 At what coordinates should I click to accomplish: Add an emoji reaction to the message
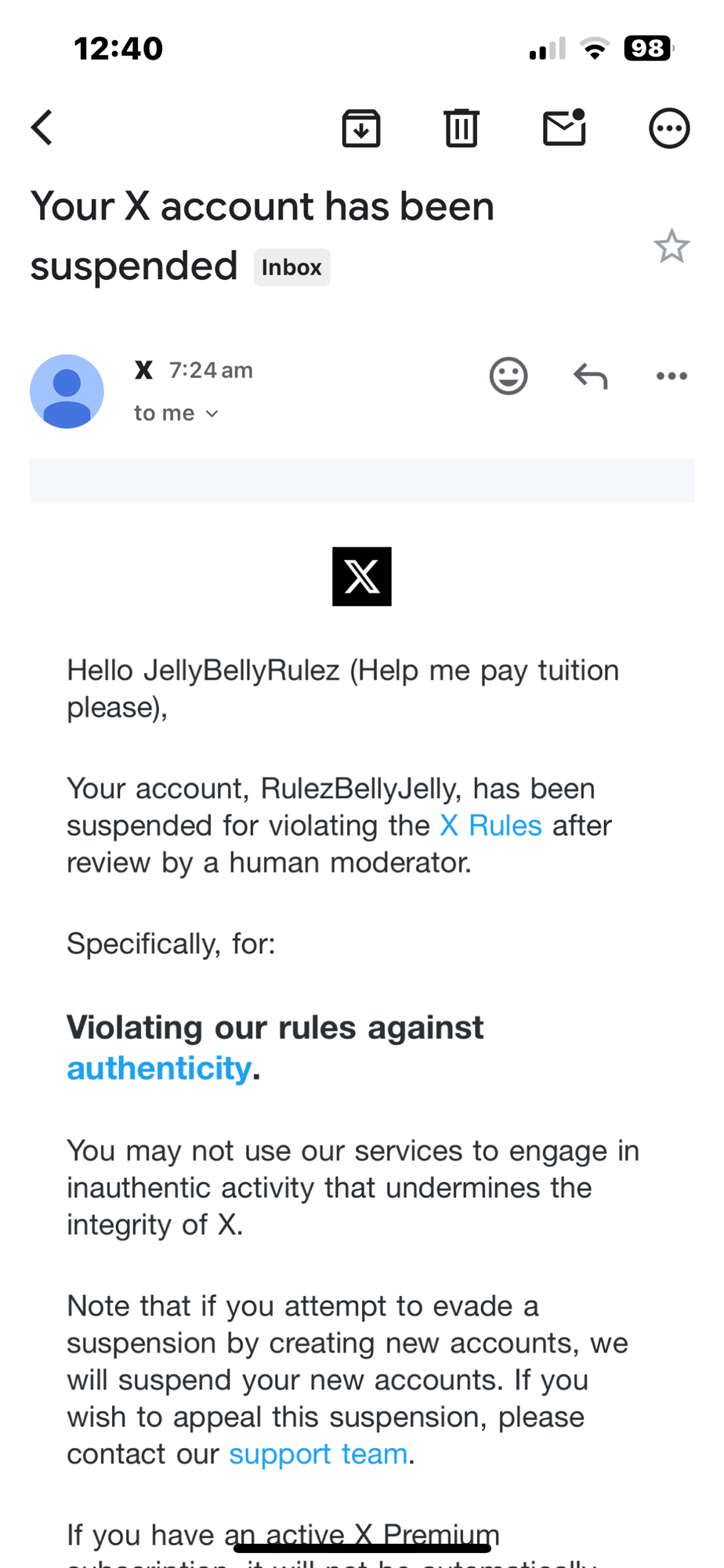click(x=509, y=376)
